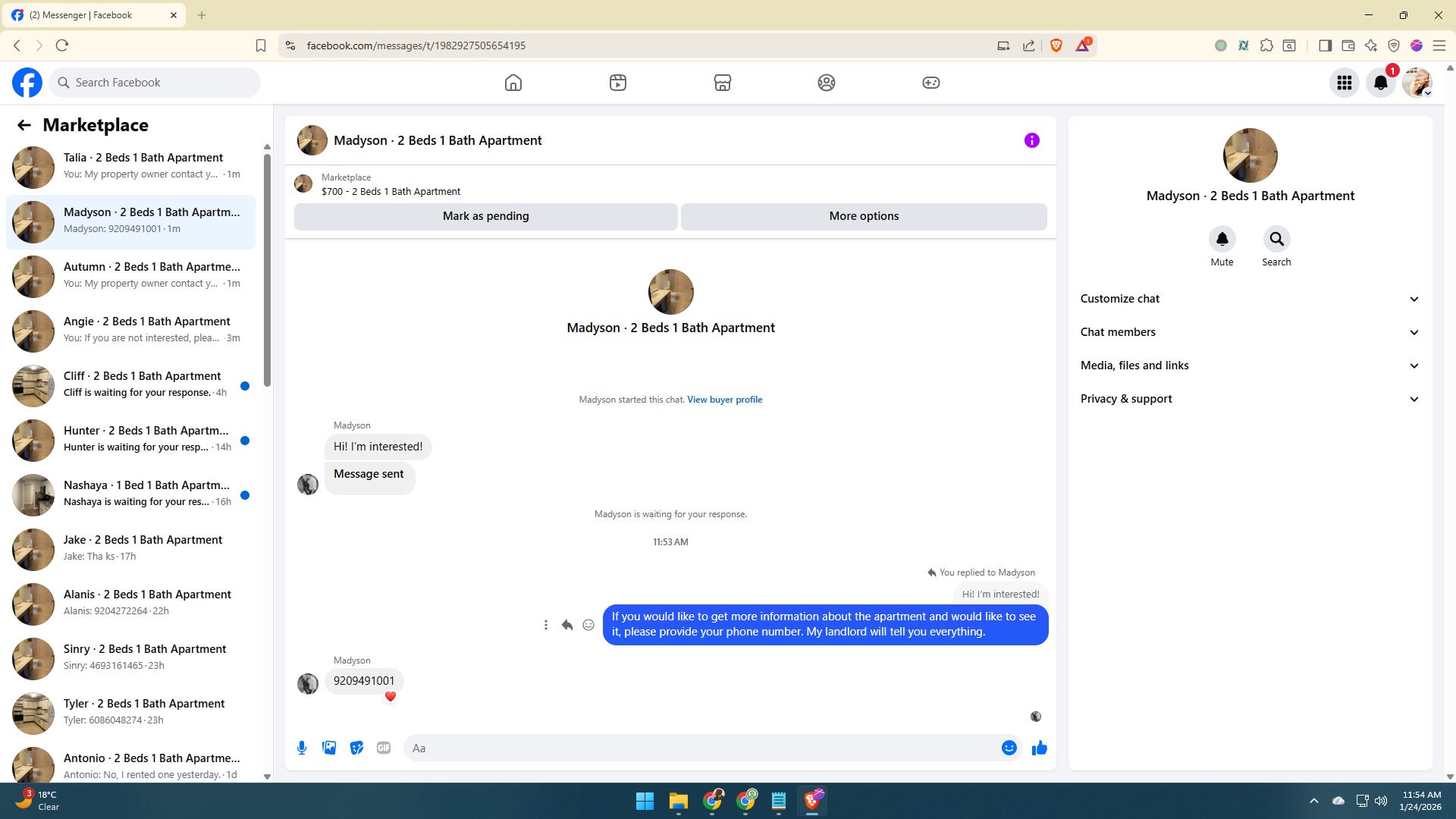Image resolution: width=1456 pixels, height=819 pixels.
Task: Mute this conversation with bell icon
Action: pos(1222,240)
